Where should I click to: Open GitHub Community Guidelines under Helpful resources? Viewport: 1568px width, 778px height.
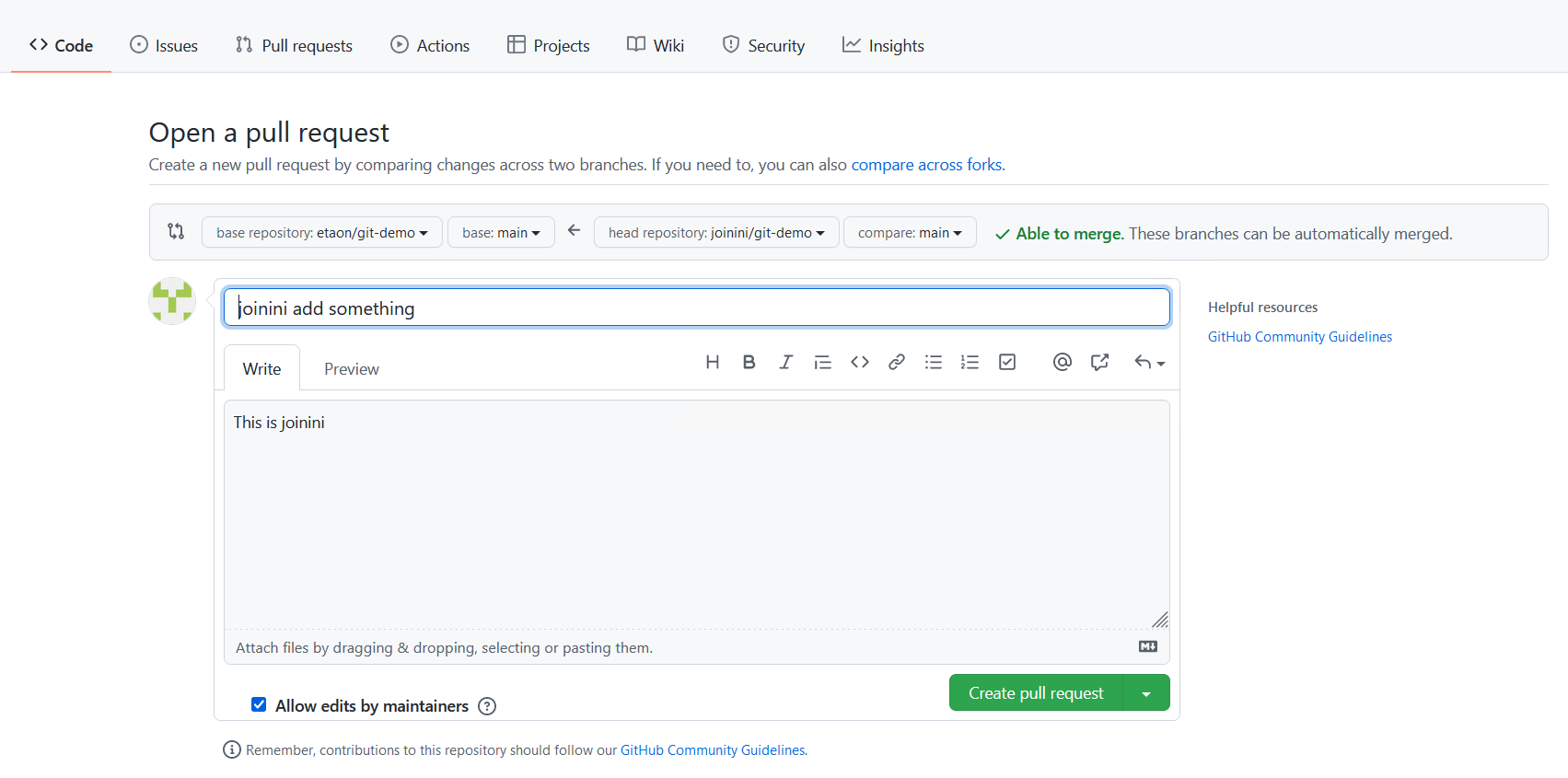tap(1300, 337)
